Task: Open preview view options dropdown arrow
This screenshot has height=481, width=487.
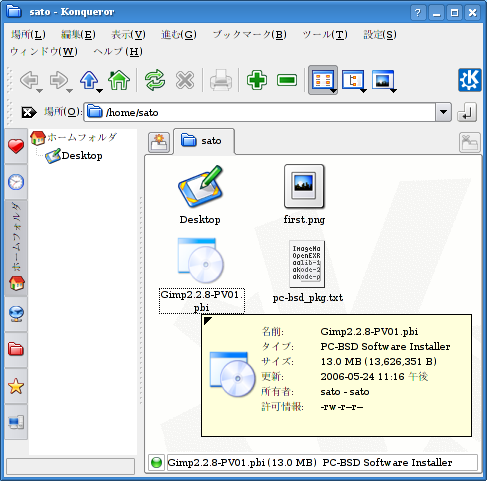Action: [394, 91]
